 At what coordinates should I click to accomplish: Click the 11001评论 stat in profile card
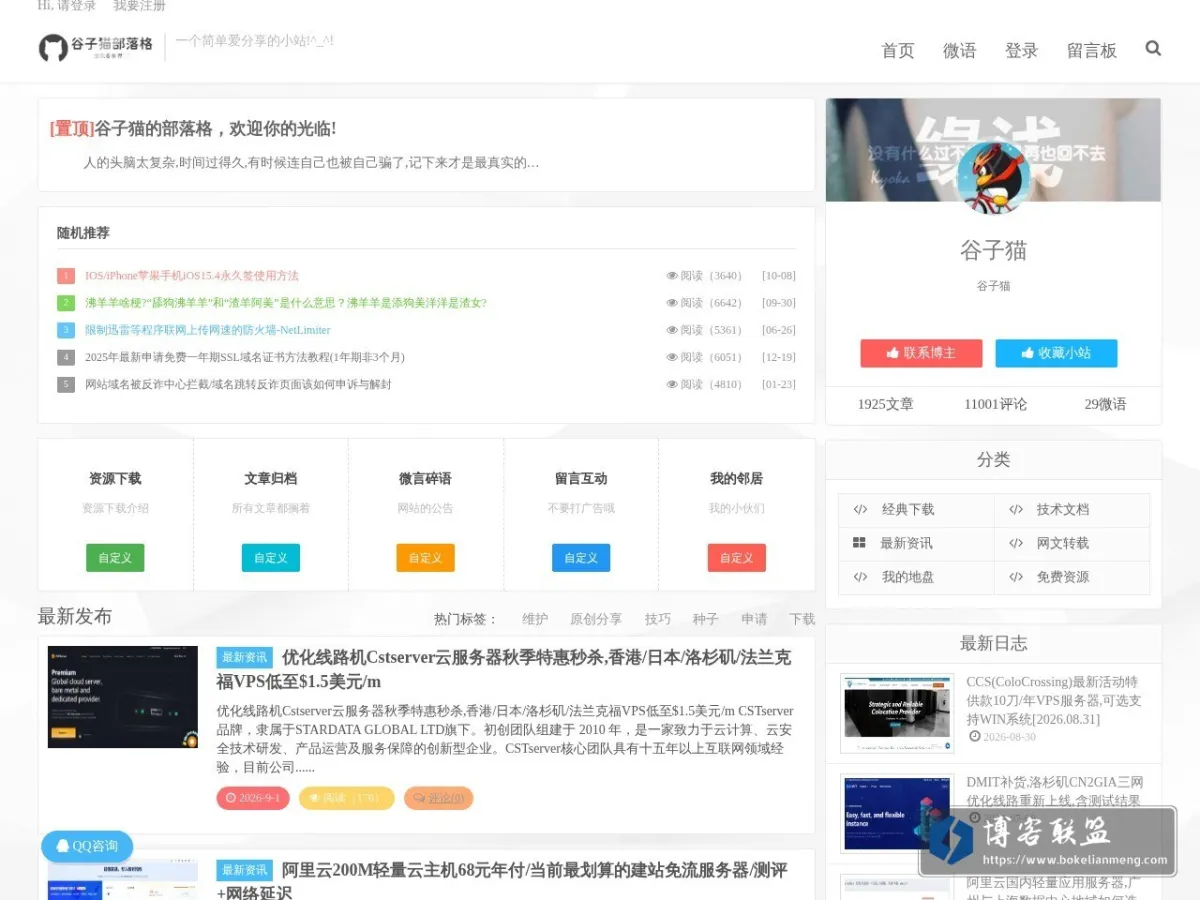995,404
